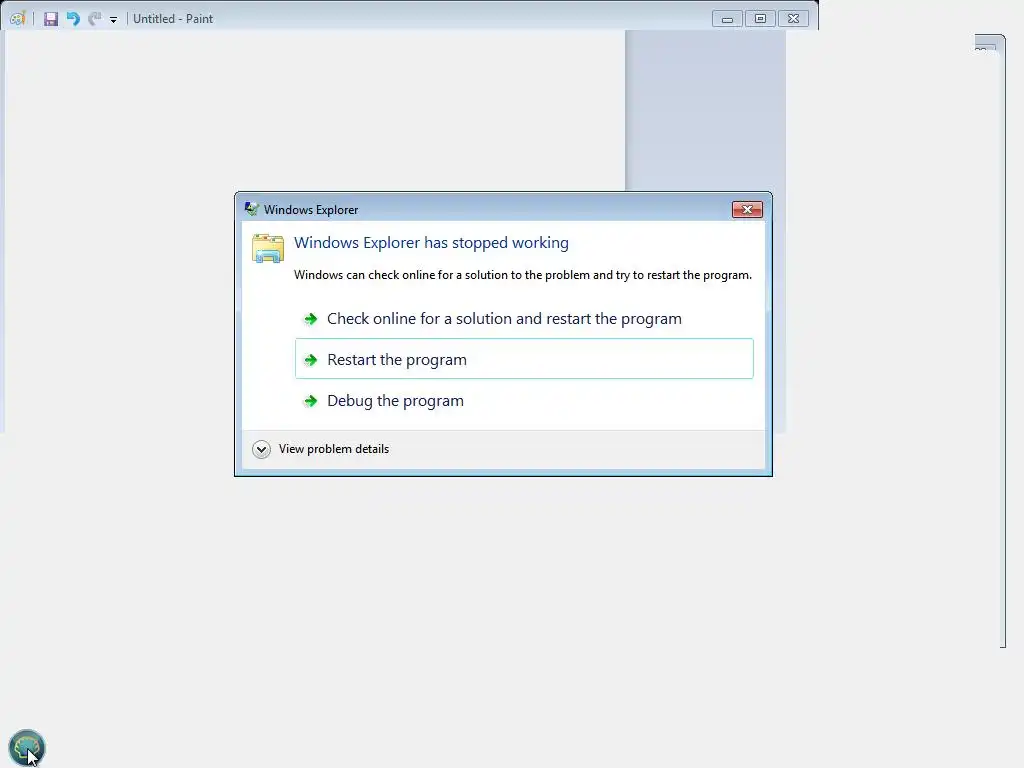Screen dimensions: 1024x768
Task: Expand View problem details
Action: [x=321, y=449]
